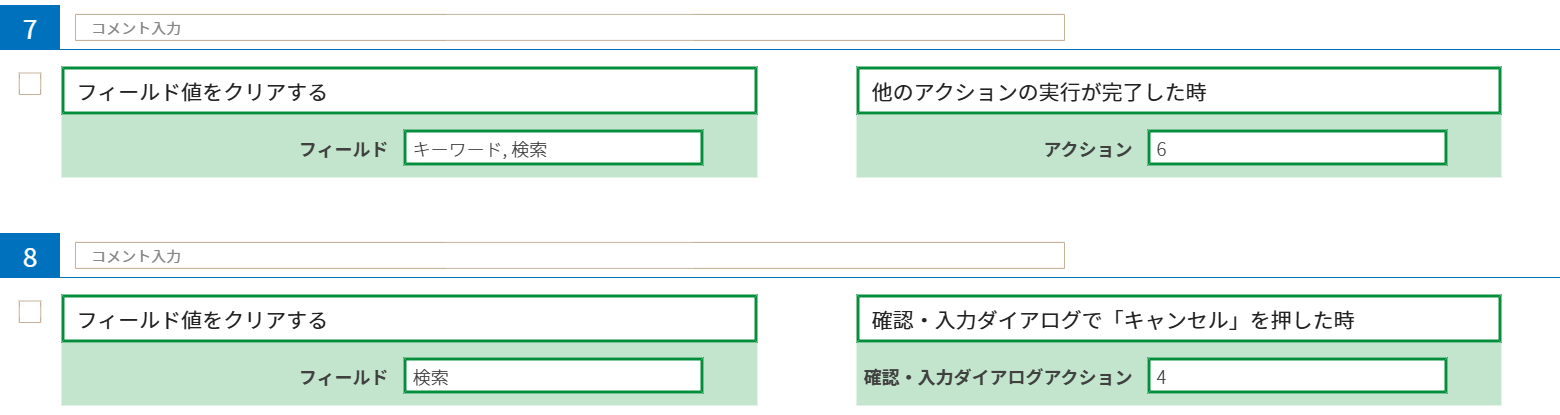Open action 8's フィールド値をクリアする selector
1560x415 pixels.
tap(409, 320)
